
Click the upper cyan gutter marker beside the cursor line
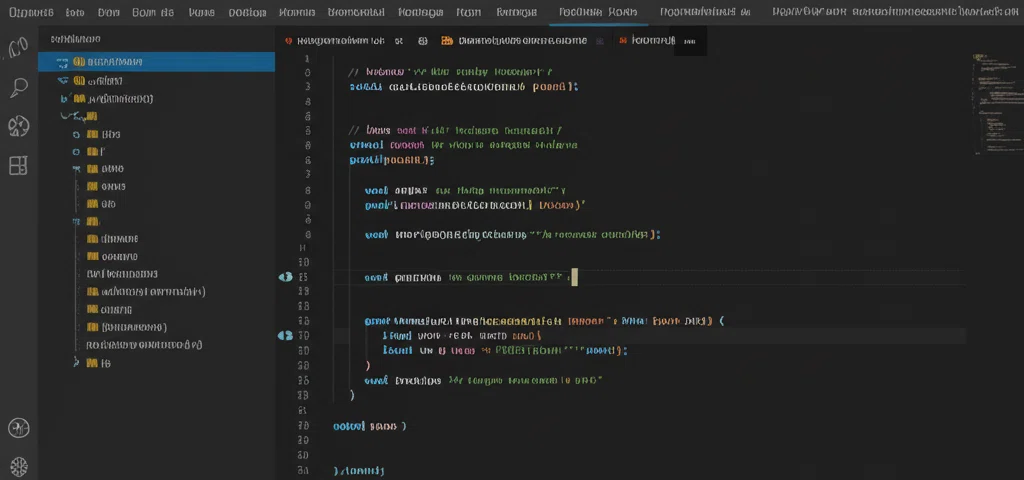point(285,277)
